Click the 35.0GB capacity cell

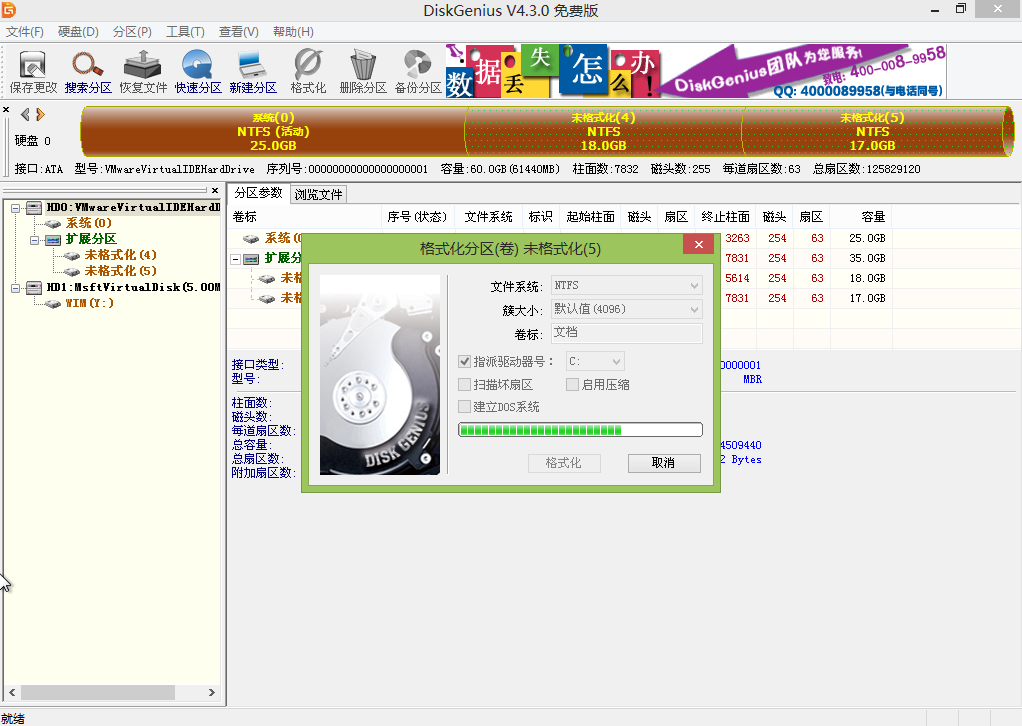[x=867, y=258]
